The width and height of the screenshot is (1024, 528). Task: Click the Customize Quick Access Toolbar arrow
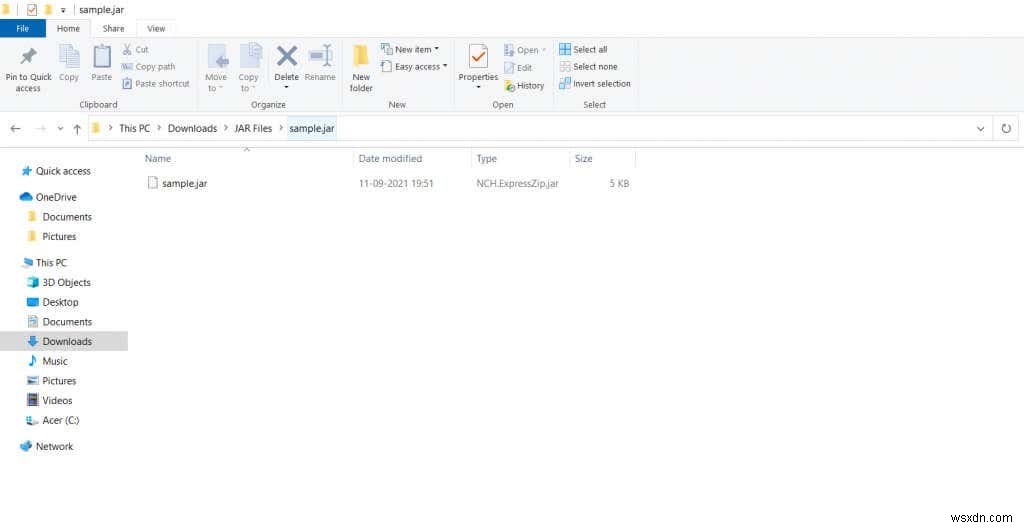coord(63,10)
